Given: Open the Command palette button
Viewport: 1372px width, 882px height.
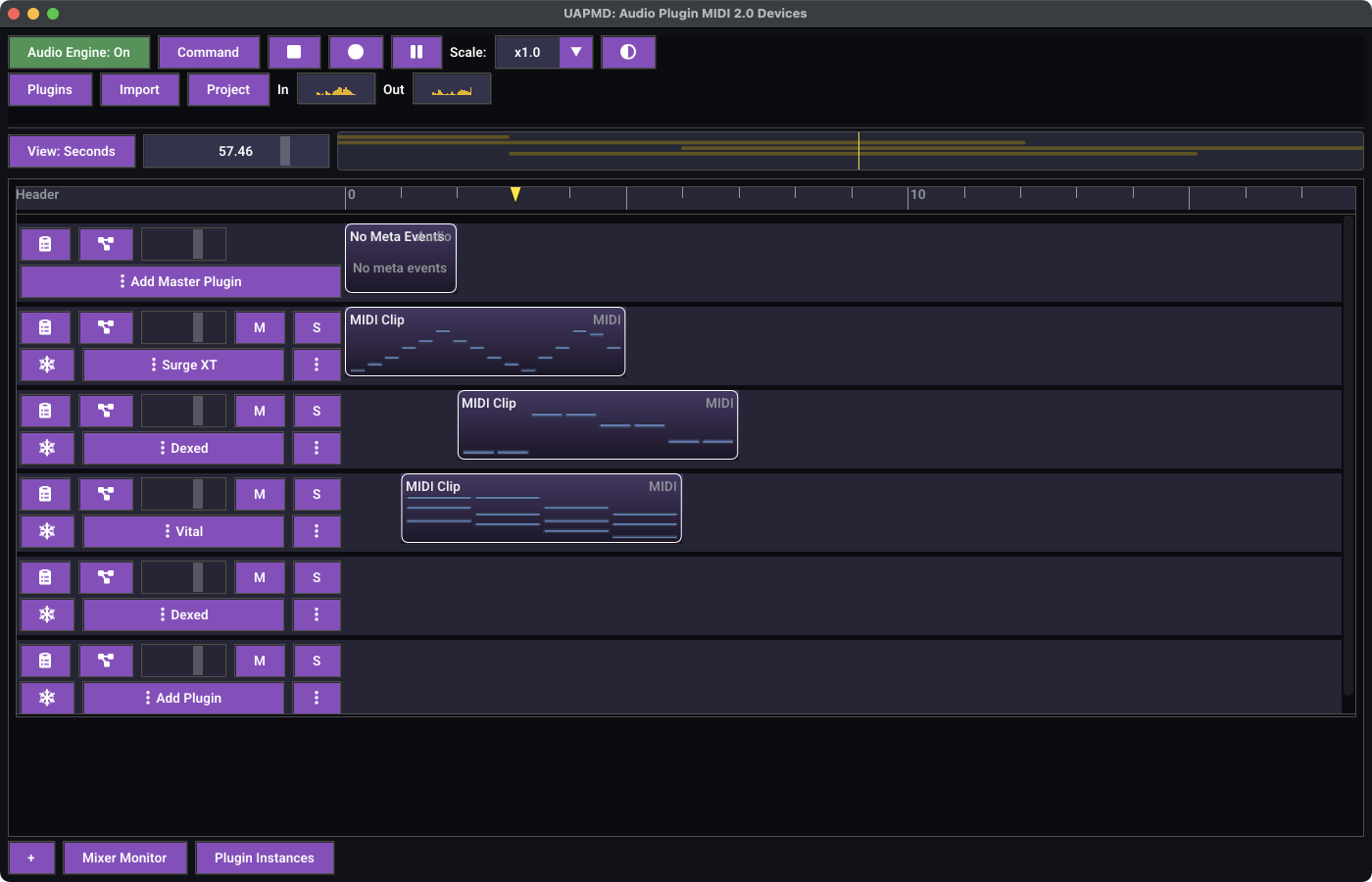Looking at the screenshot, I should point(209,52).
